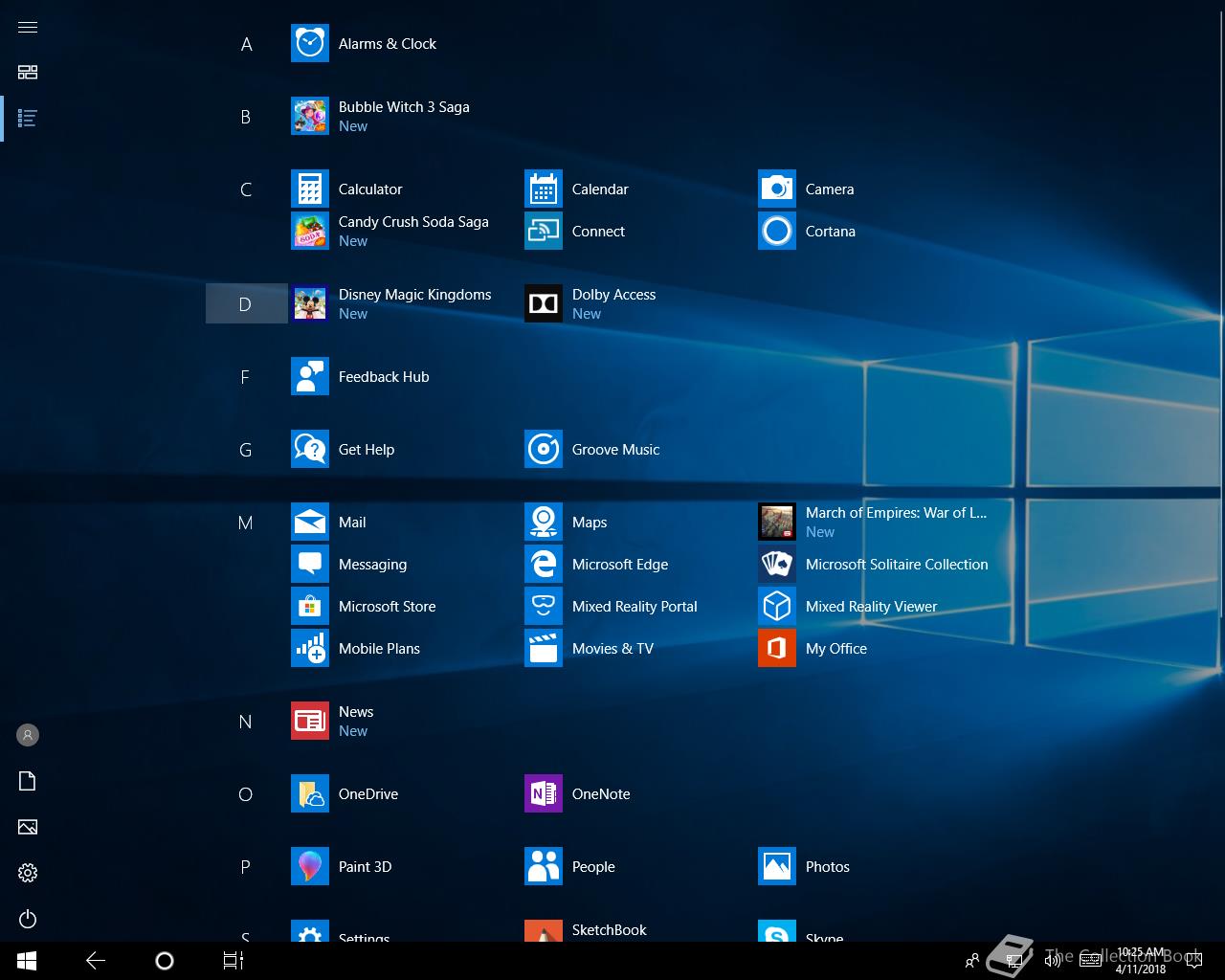Image resolution: width=1225 pixels, height=980 pixels.
Task: Open the Feedback Hub icon
Action: 310,377
